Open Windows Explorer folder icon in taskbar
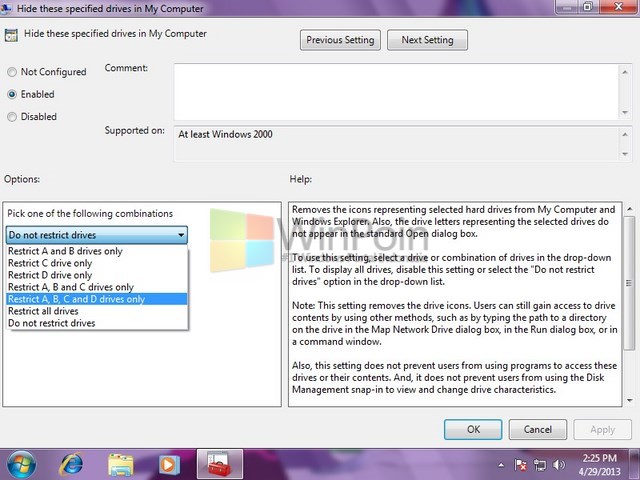The image size is (640, 480). pos(120,465)
